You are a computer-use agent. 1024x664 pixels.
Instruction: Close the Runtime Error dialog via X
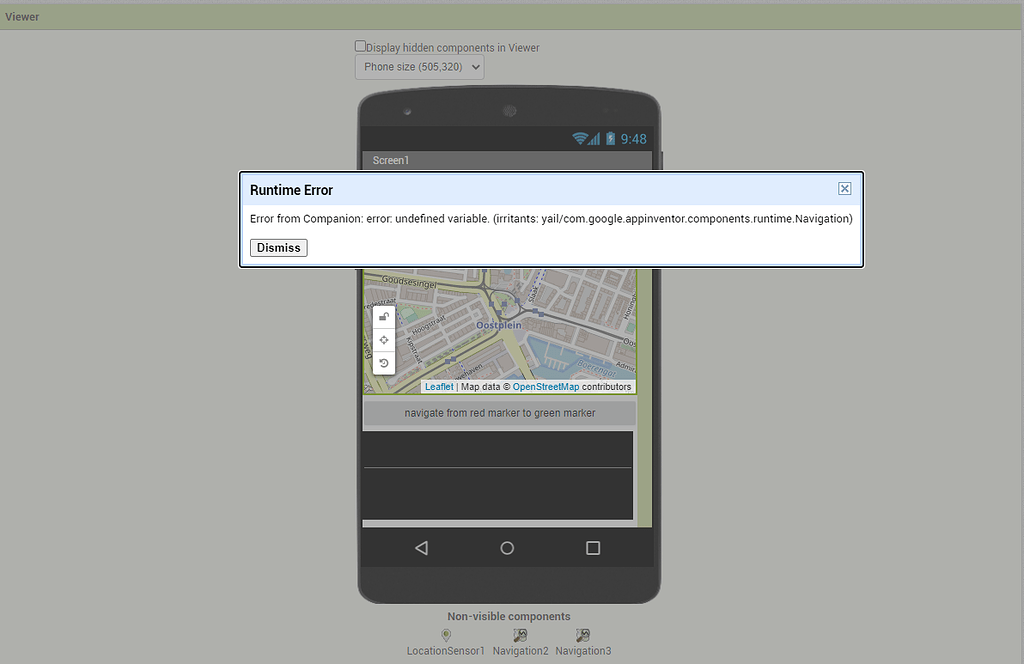pos(845,187)
